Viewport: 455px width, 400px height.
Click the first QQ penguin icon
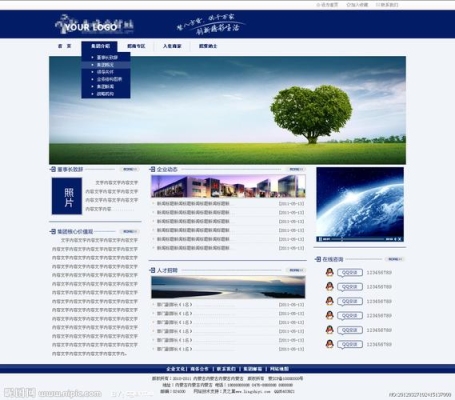(x=329, y=272)
